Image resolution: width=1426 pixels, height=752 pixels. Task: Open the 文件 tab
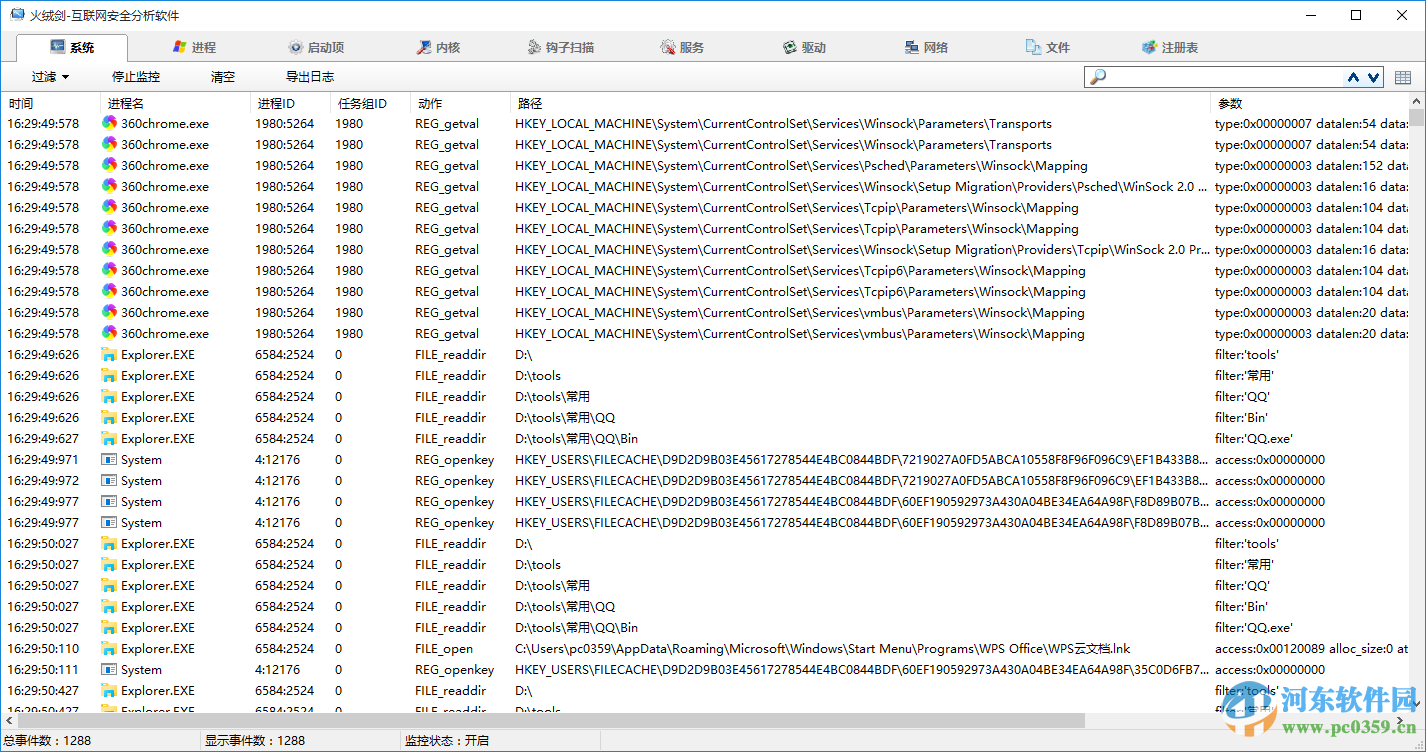[1048, 47]
